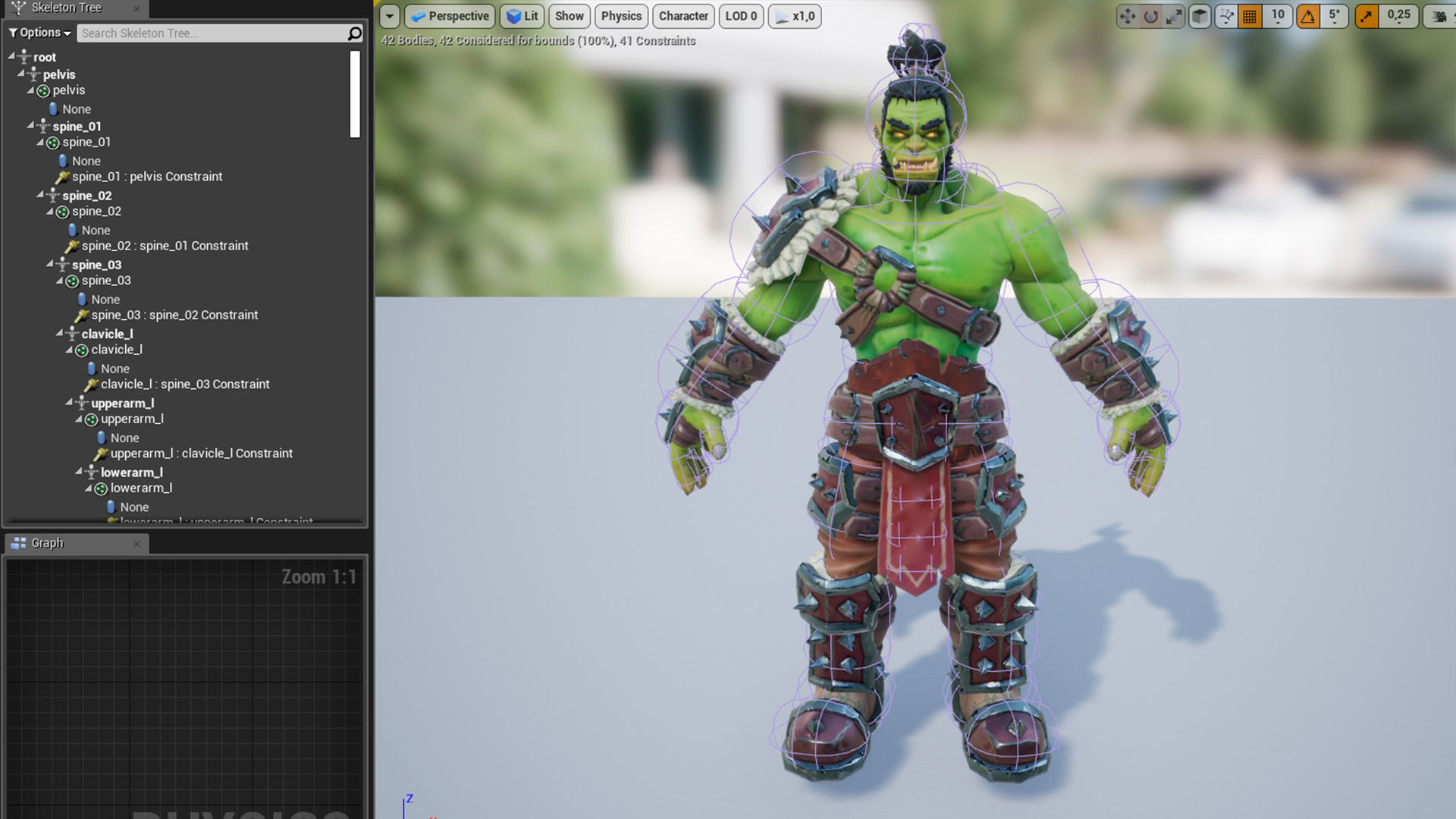This screenshot has width=1456, height=819.
Task: Select the bold upperarm_l bone label
Action: point(123,403)
